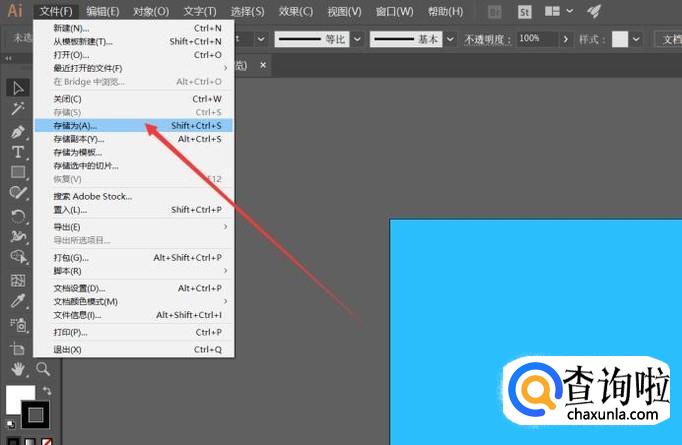Open the style dropdown arrow

[x=636, y=40]
